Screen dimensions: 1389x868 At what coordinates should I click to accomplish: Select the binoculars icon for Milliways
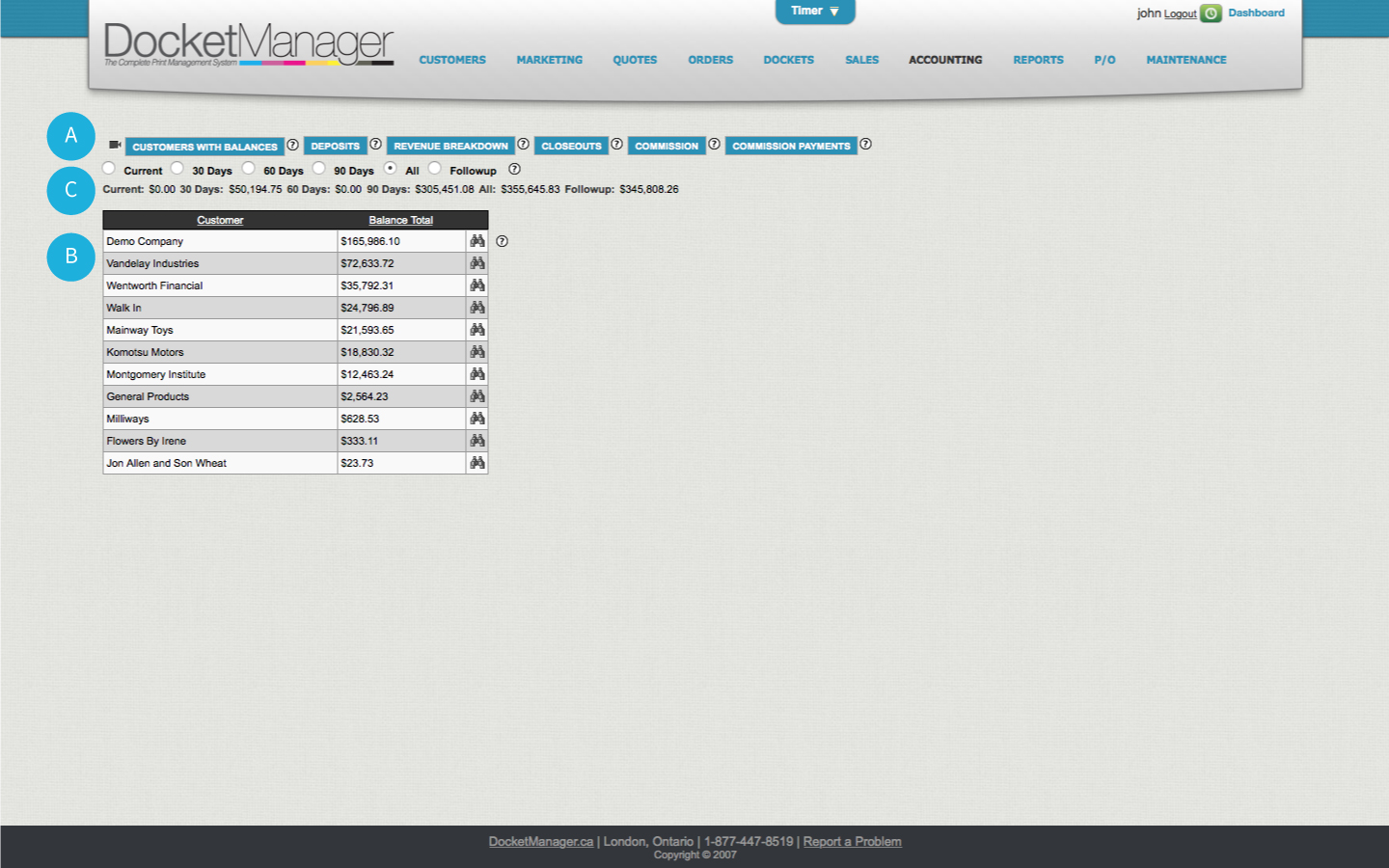click(477, 418)
